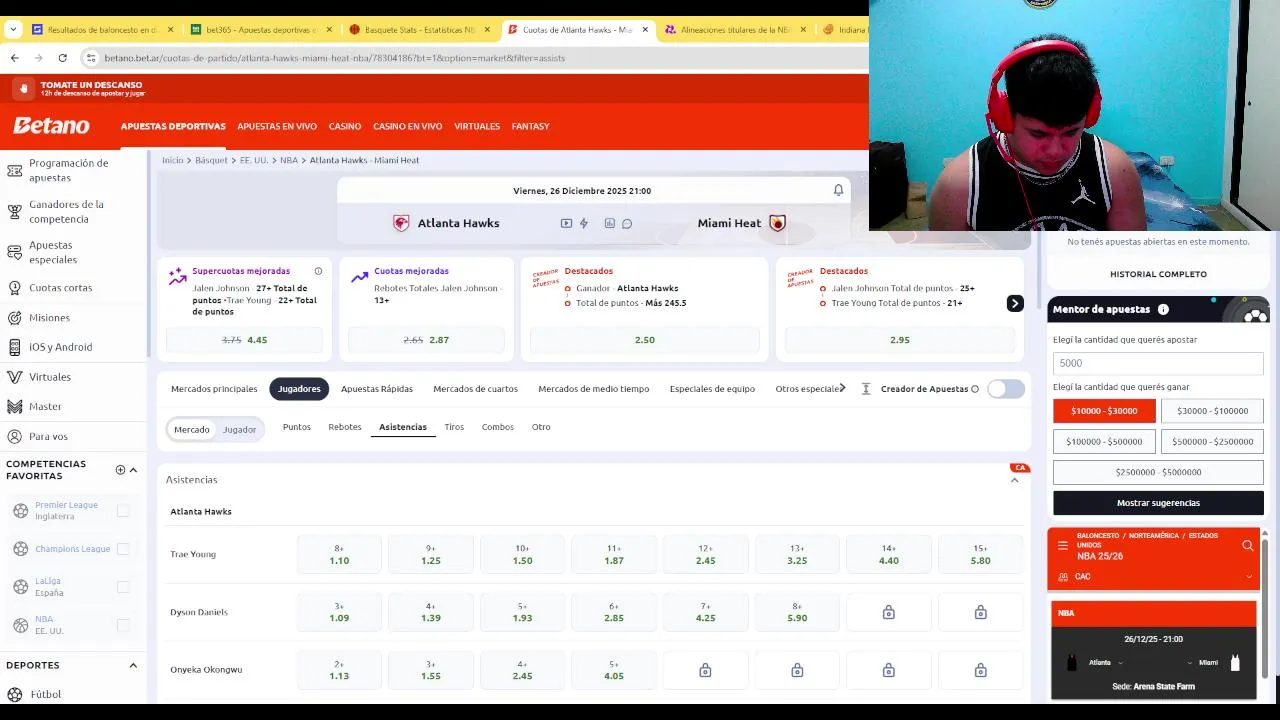Check the NBA EE. UU. favorite checkbox
This screenshot has height=720, width=1280.
pyautogui.click(x=123, y=625)
